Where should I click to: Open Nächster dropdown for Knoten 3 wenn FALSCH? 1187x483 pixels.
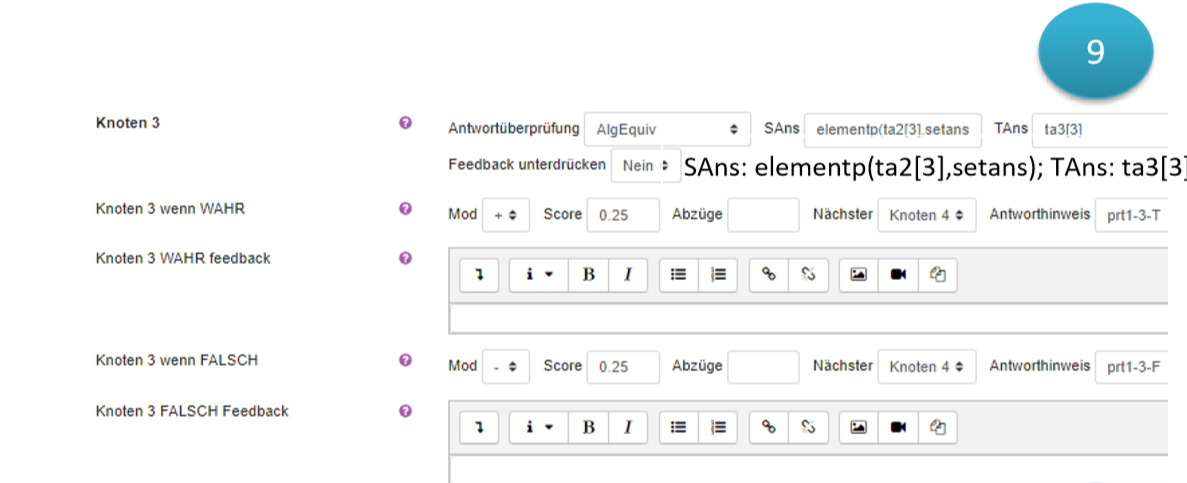pyautogui.click(x=926, y=367)
